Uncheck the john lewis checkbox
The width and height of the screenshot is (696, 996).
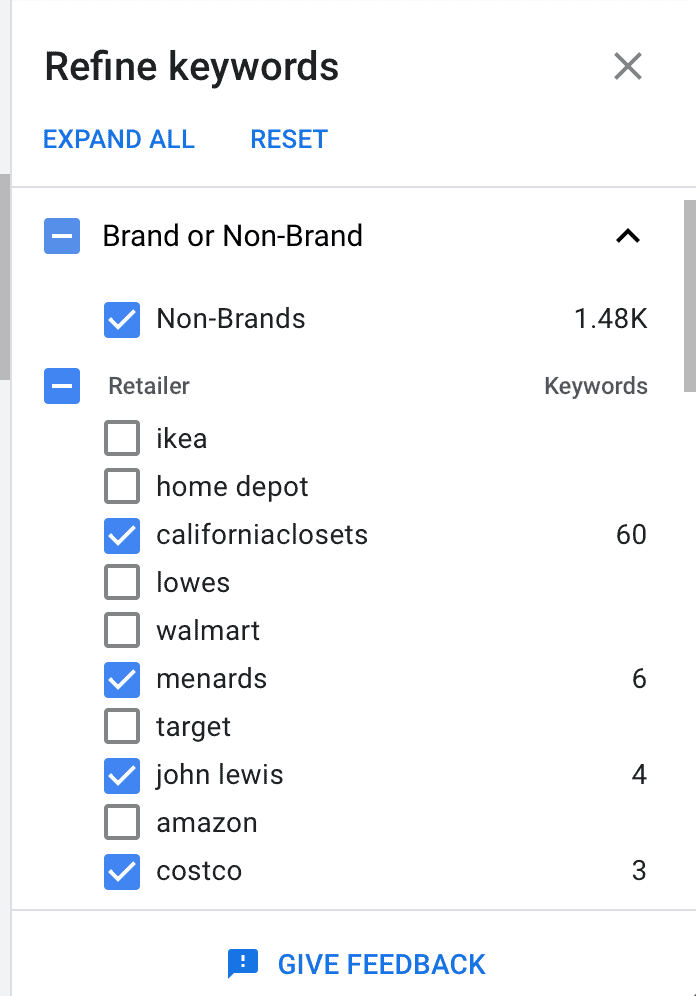[x=122, y=775]
